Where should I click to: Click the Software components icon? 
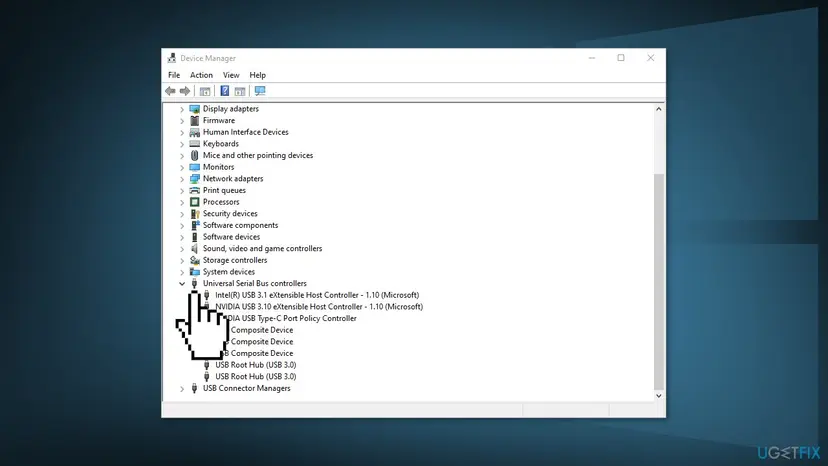(194, 225)
